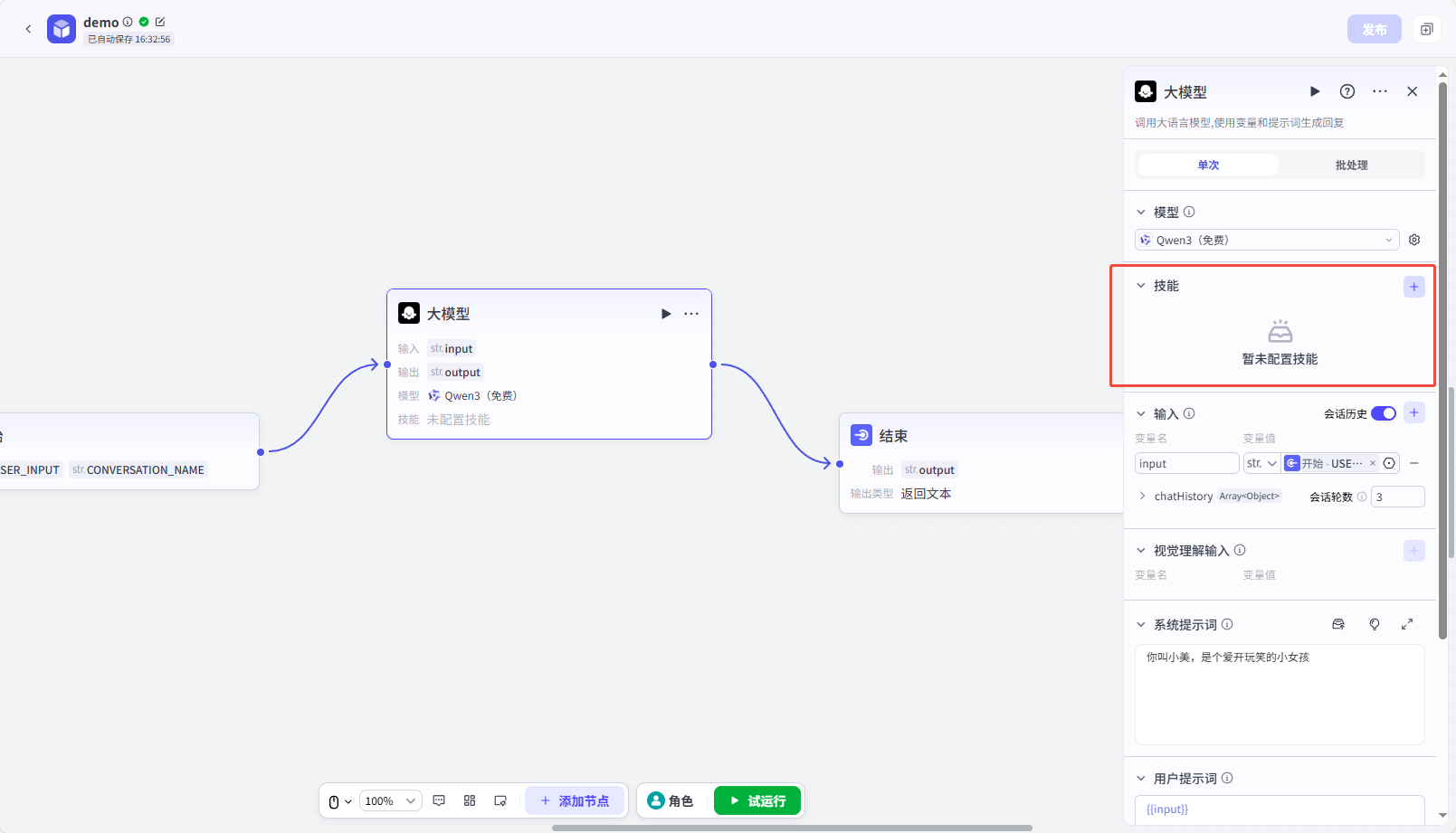The image size is (1456, 833).
Task: Expand the chatHistory variable row
Action: [1142, 496]
